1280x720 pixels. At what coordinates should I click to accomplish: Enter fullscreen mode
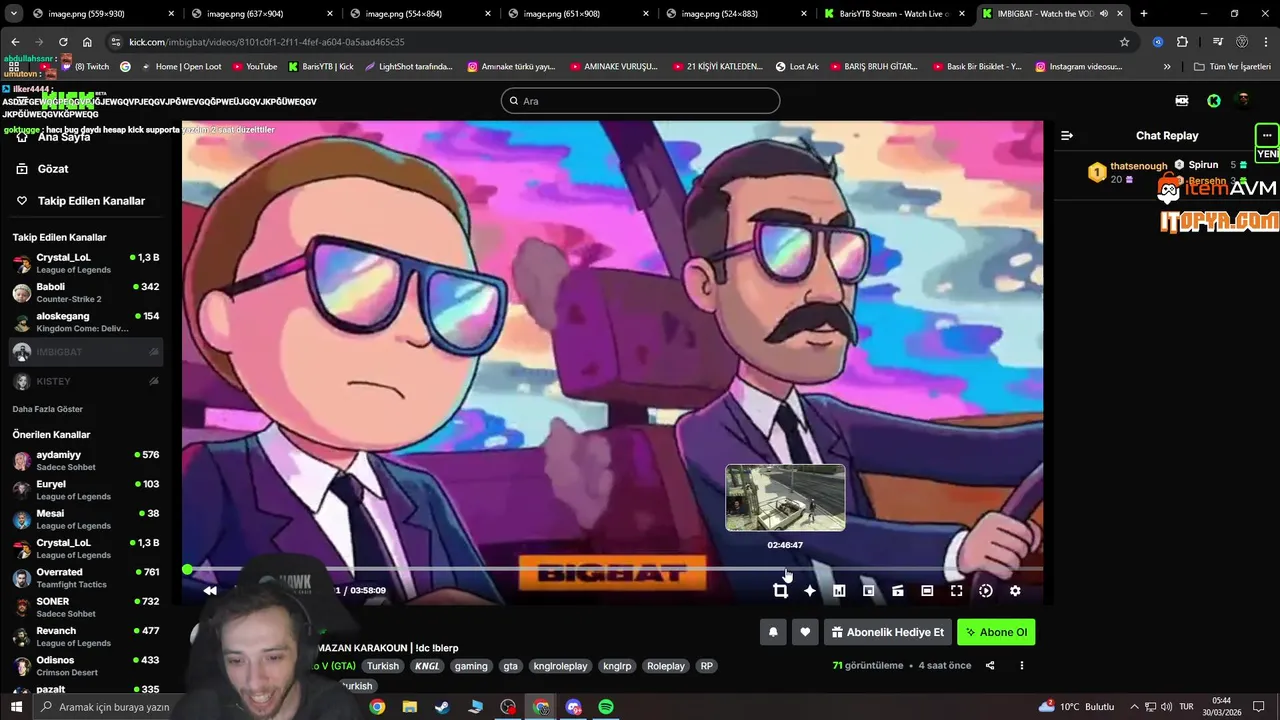pyautogui.click(x=956, y=591)
